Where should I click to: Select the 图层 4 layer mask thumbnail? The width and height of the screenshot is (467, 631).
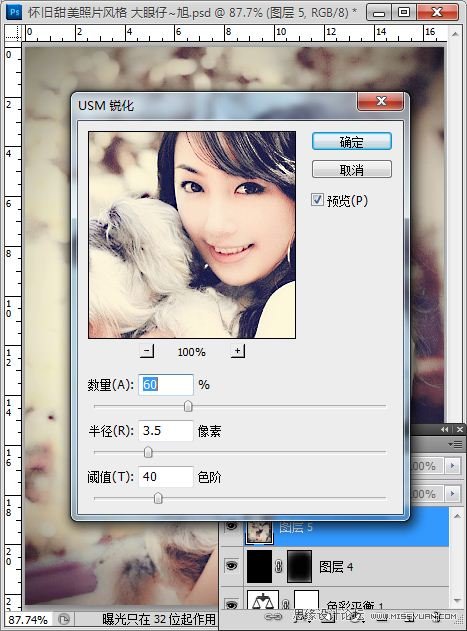(300, 567)
